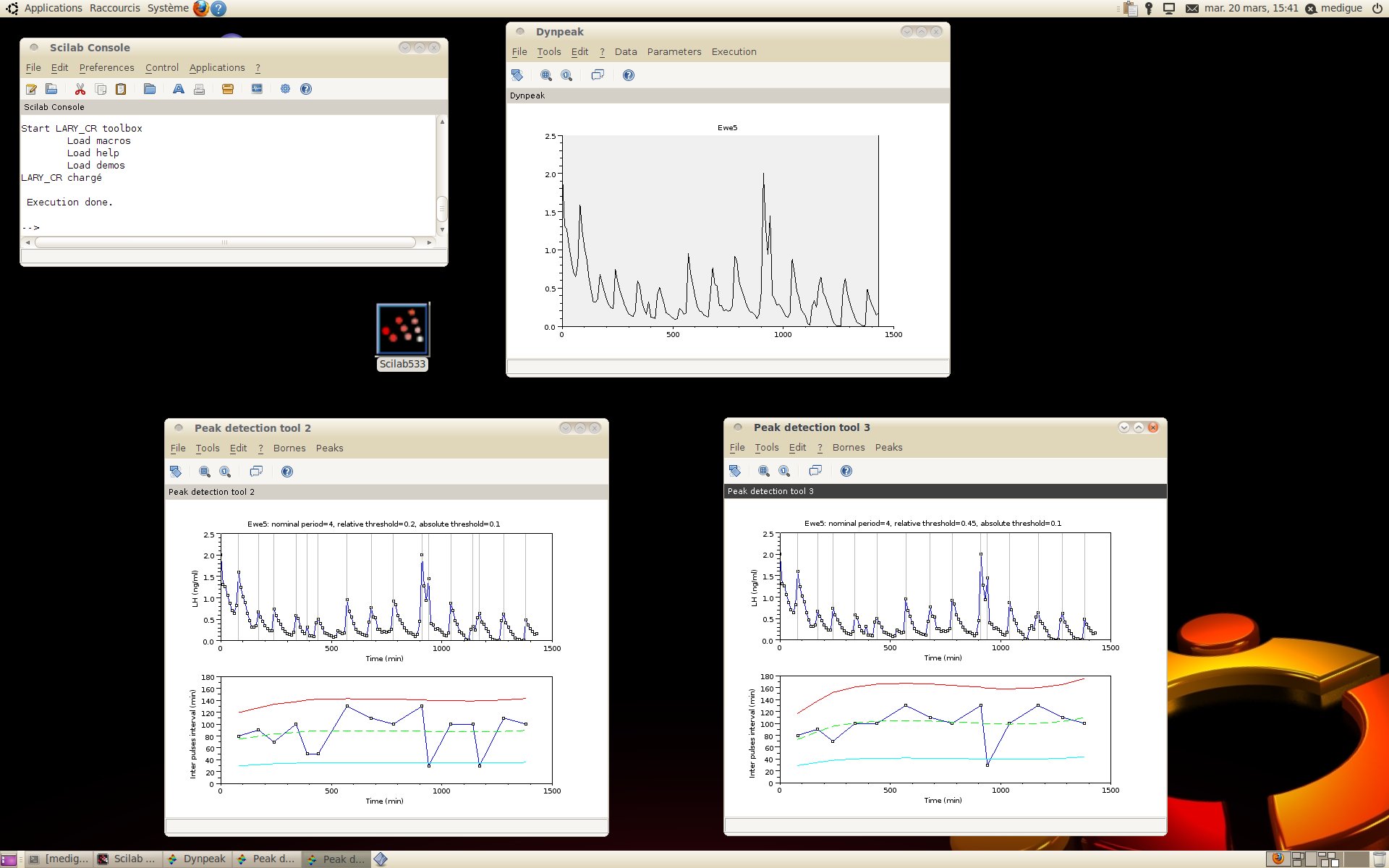This screenshot has height=868, width=1389.
Task: Click help icon in Peak detection tool 3
Action: click(846, 471)
